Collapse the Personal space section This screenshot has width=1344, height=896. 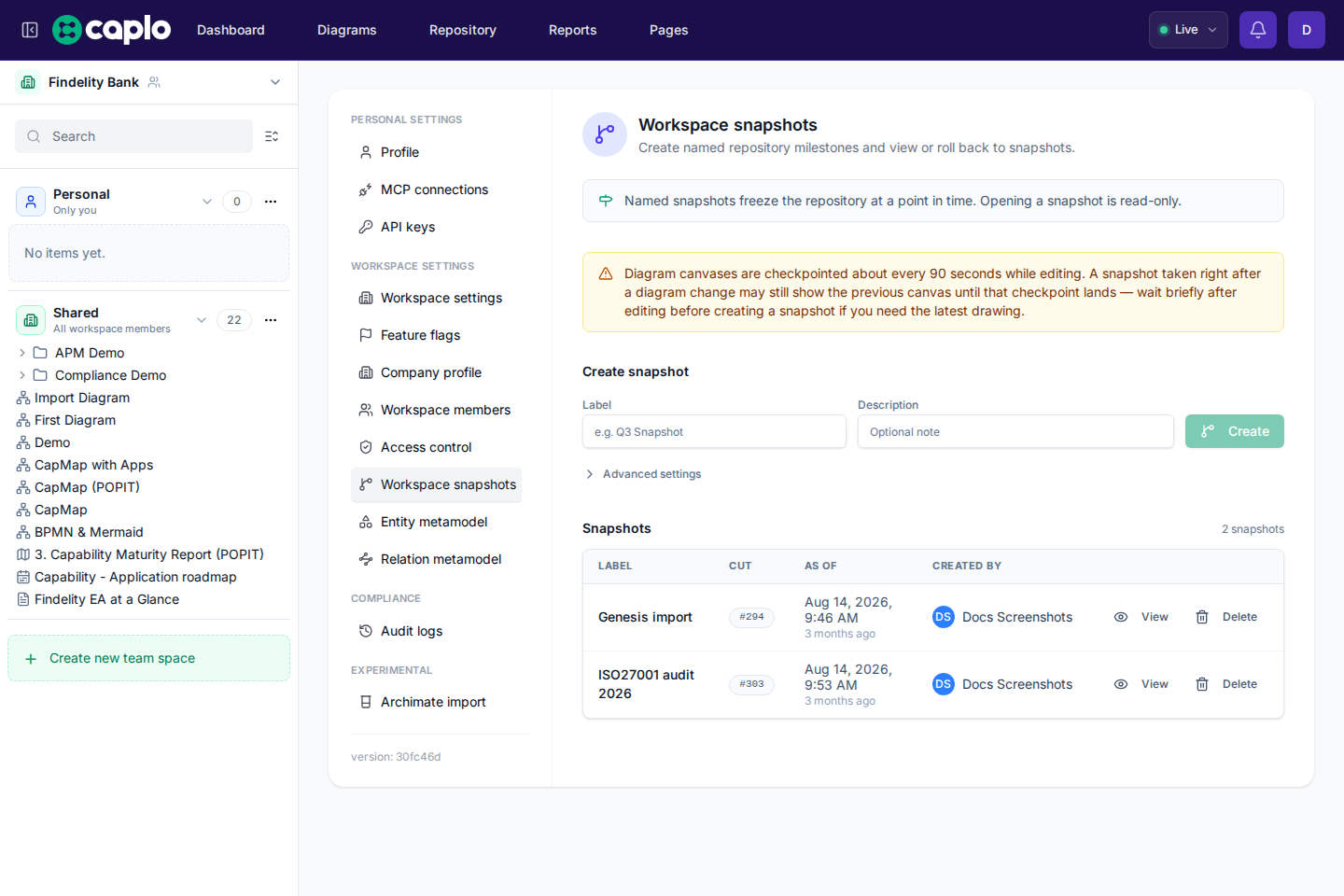click(207, 202)
